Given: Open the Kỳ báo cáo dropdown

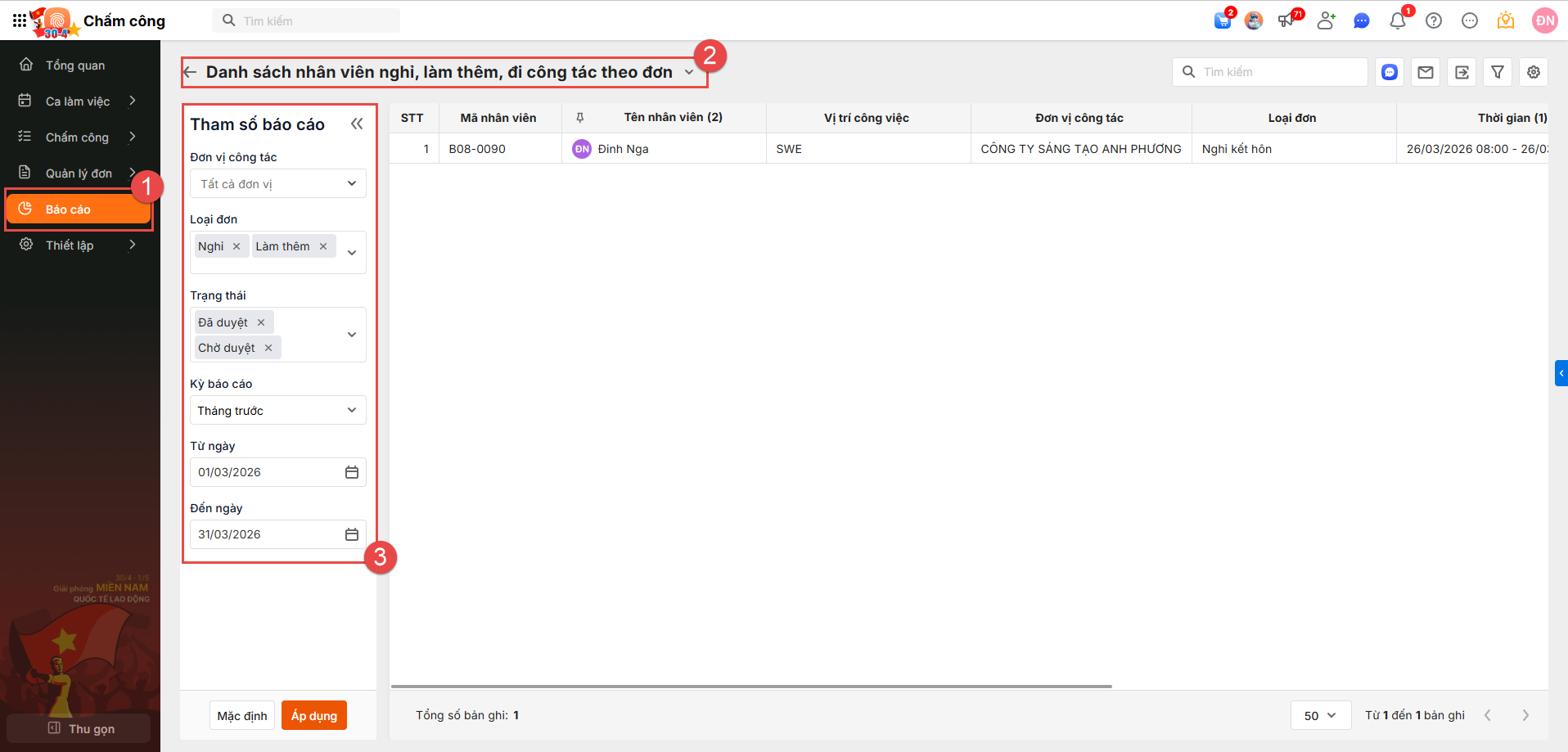Looking at the screenshot, I should (x=278, y=410).
